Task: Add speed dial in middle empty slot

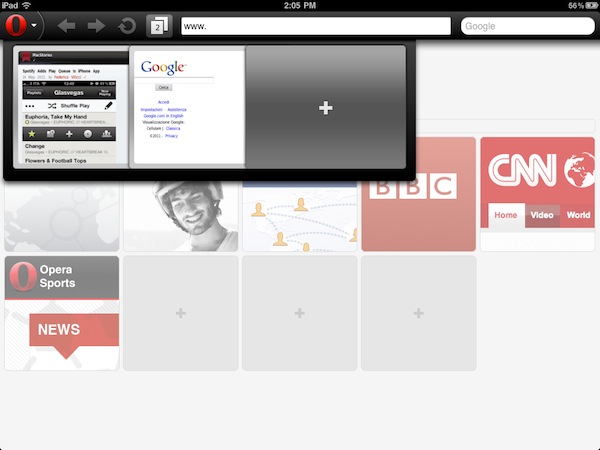Action: pyautogui.click(x=300, y=313)
